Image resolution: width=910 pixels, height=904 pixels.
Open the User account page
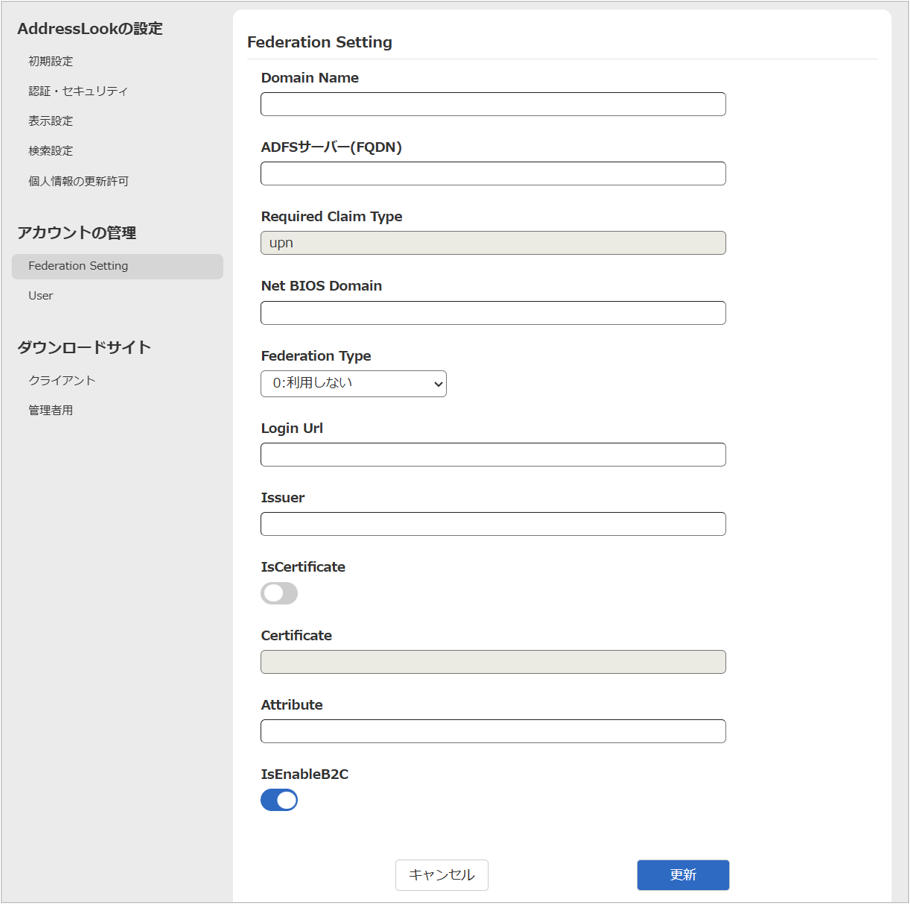pos(41,296)
